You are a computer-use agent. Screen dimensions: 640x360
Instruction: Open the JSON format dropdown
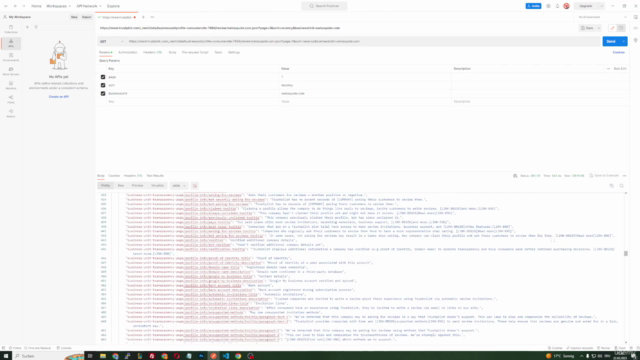click(x=179, y=186)
